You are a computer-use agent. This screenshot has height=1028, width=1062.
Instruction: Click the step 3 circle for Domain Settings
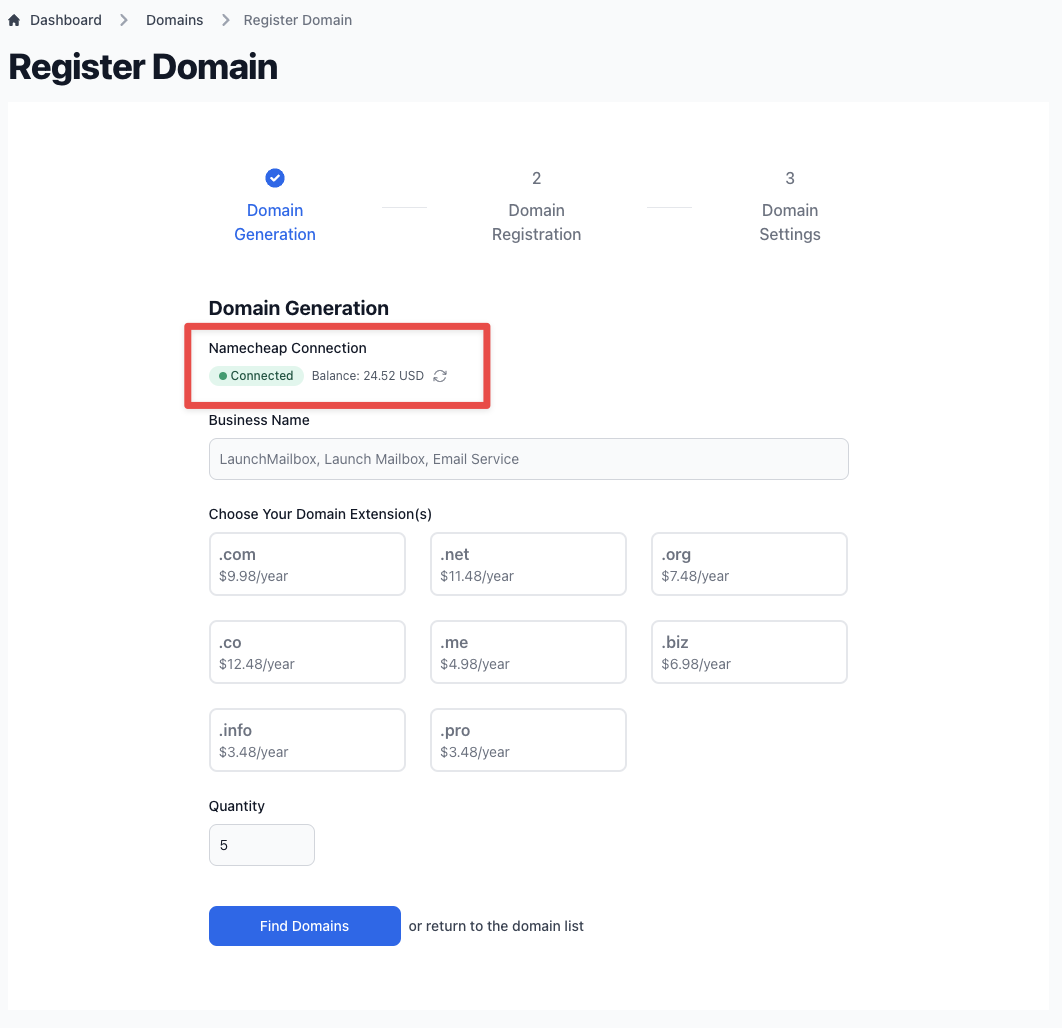point(790,178)
